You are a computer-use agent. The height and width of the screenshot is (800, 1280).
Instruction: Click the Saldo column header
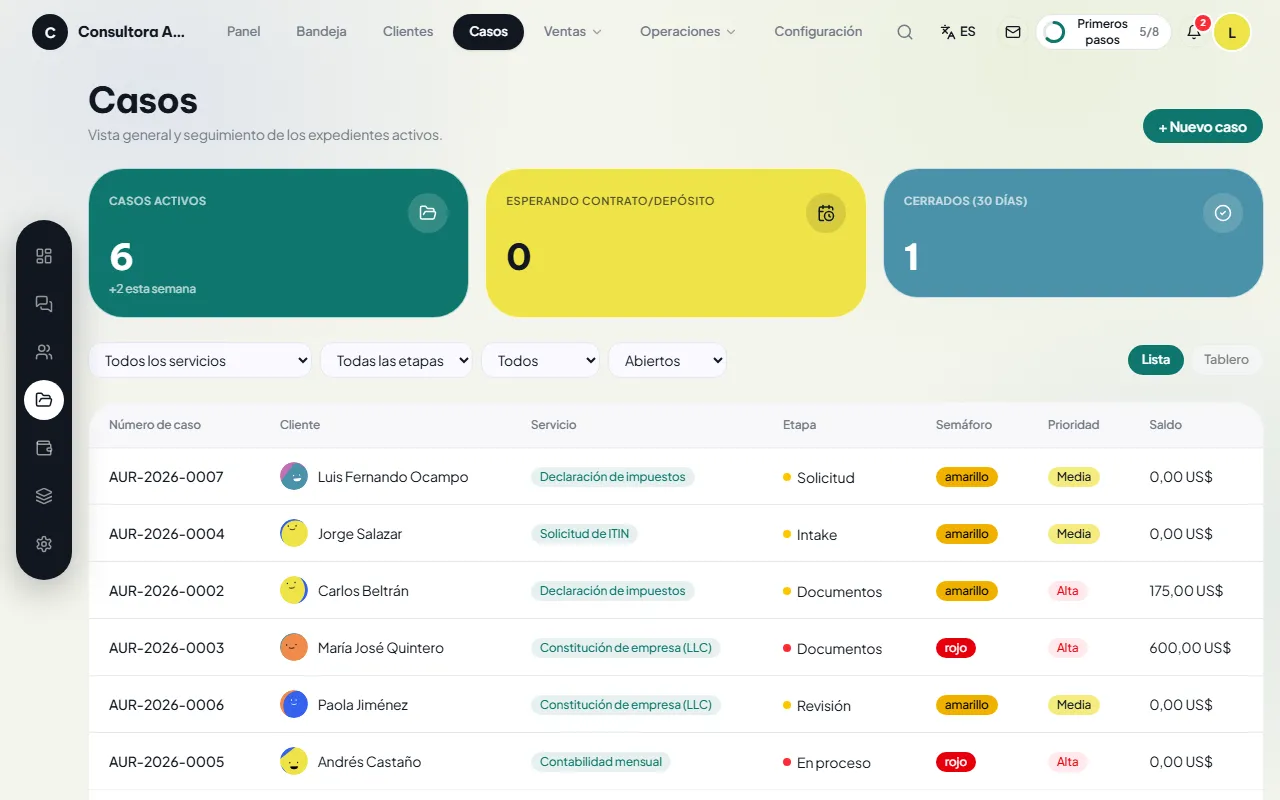[x=1166, y=425]
